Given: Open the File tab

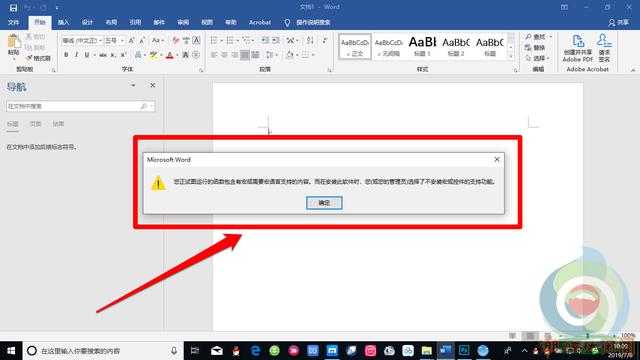Looking at the screenshot, I should 13,22.
